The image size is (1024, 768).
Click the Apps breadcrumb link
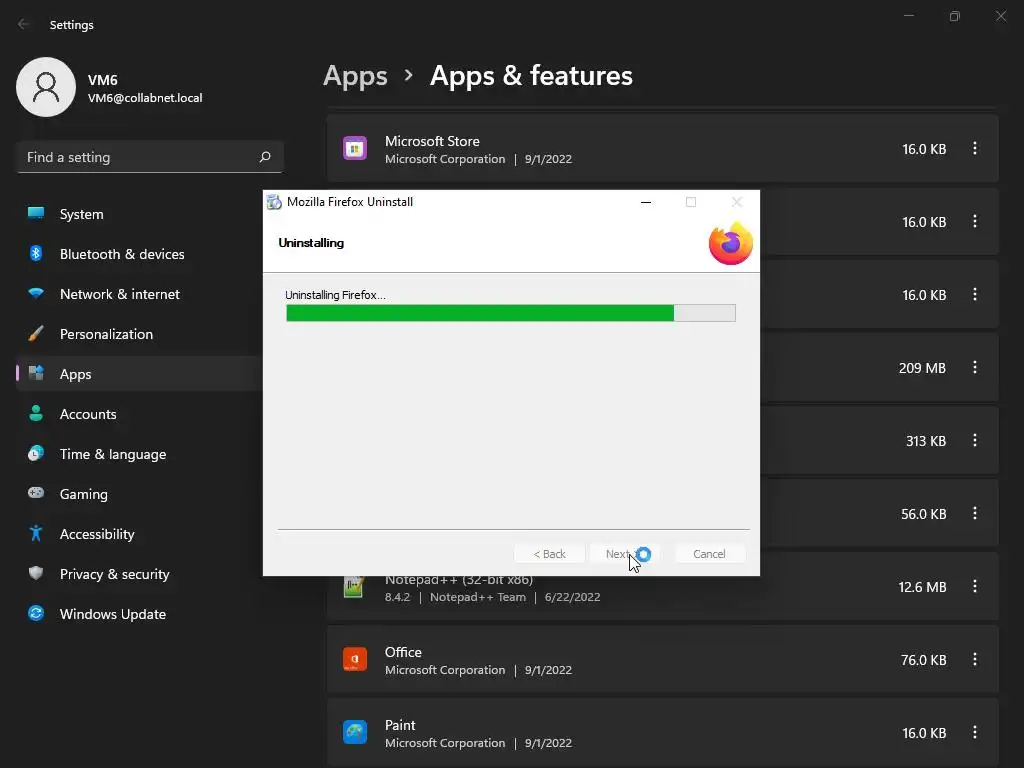click(x=355, y=76)
